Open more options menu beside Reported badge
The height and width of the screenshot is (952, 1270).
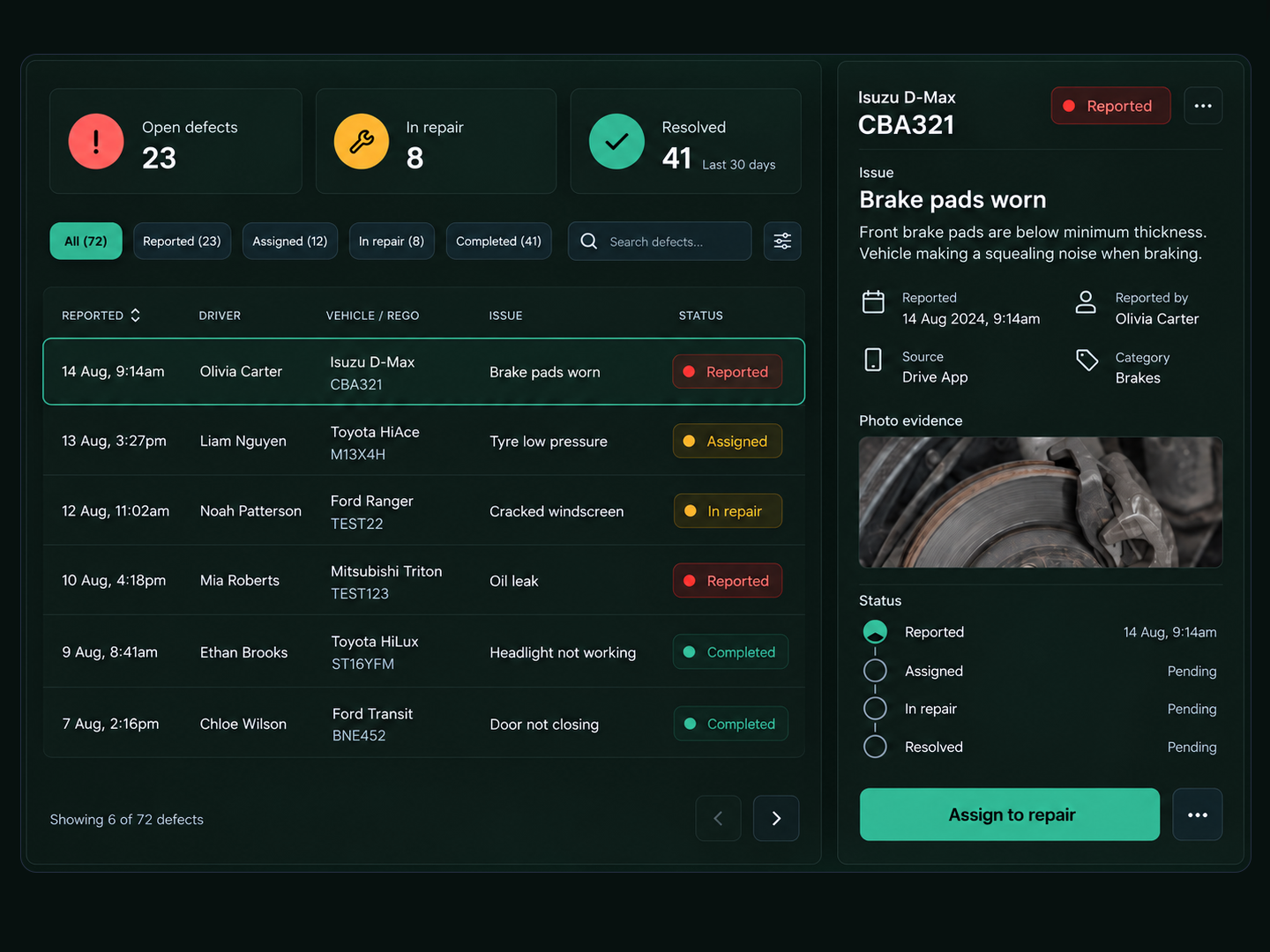[x=1203, y=106]
